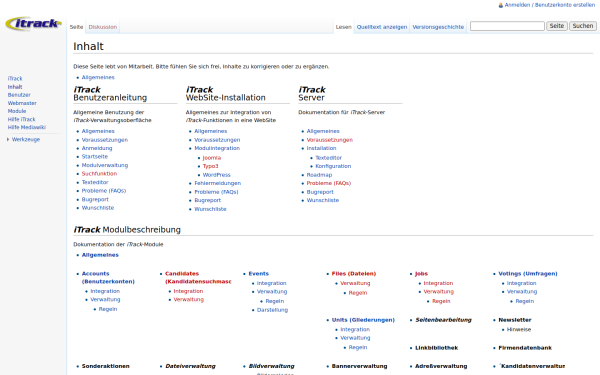Image resolution: width=600 pixels, height=375 pixels.
Task: Open Anmelden / Benutzerkonto erstellen link
Action: [549, 5]
